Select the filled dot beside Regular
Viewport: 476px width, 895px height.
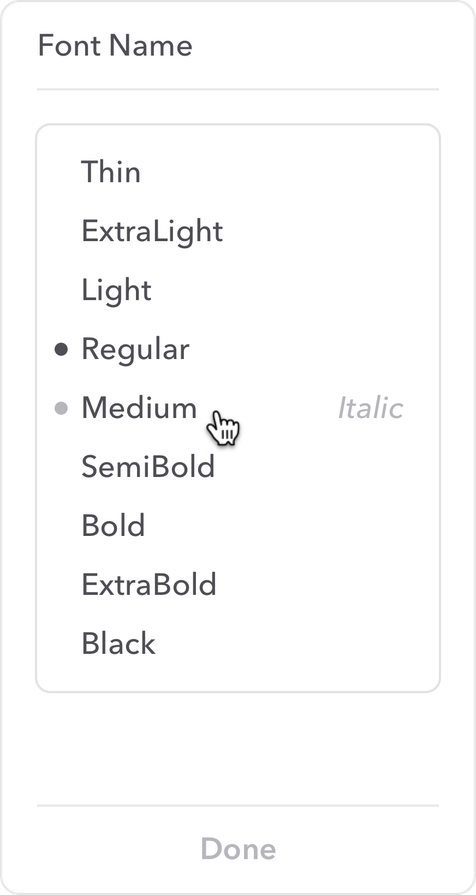coord(61,349)
